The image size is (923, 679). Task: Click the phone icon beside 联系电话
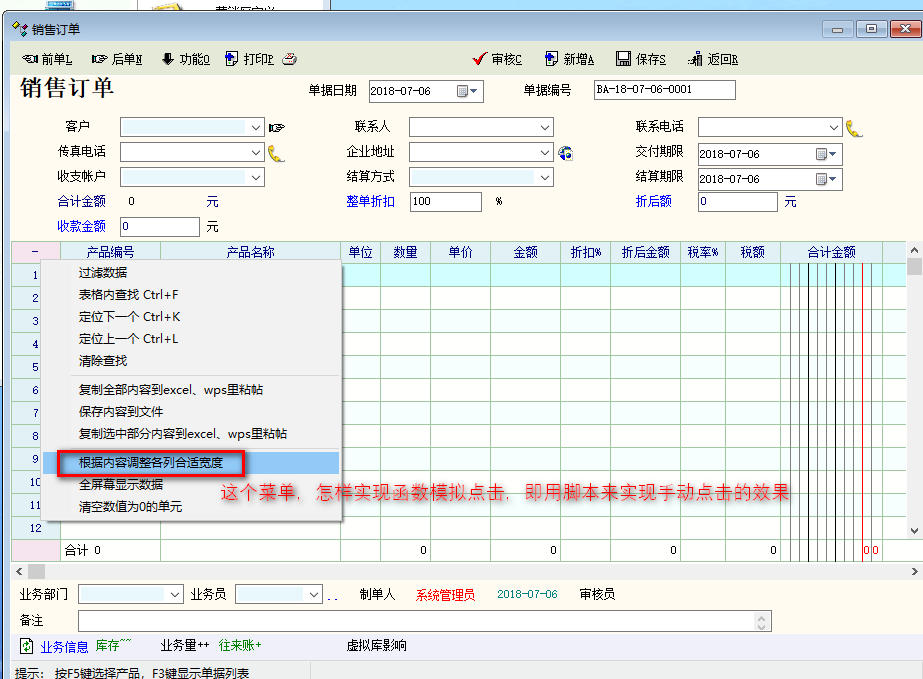[x=853, y=128]
